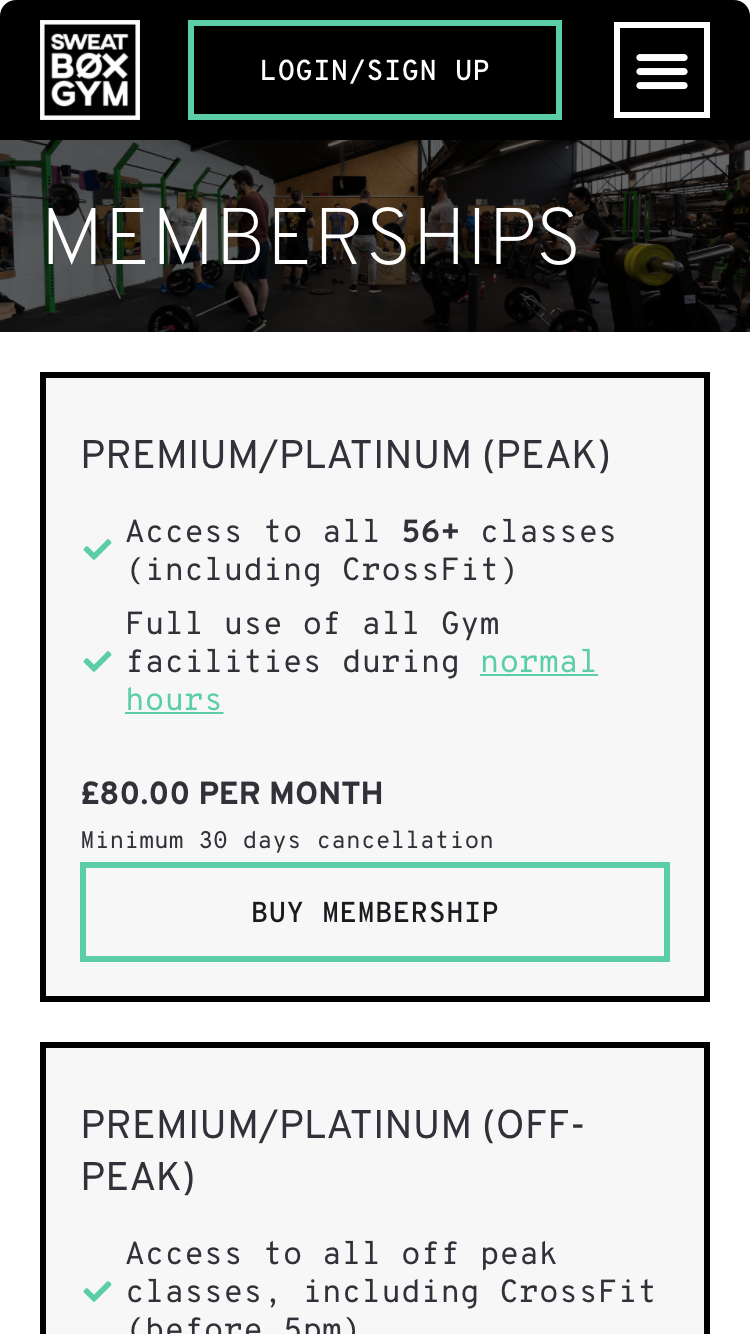The image size is (750, 1334).
Task: Click the bold 56+ text
Action: [430, 532]
